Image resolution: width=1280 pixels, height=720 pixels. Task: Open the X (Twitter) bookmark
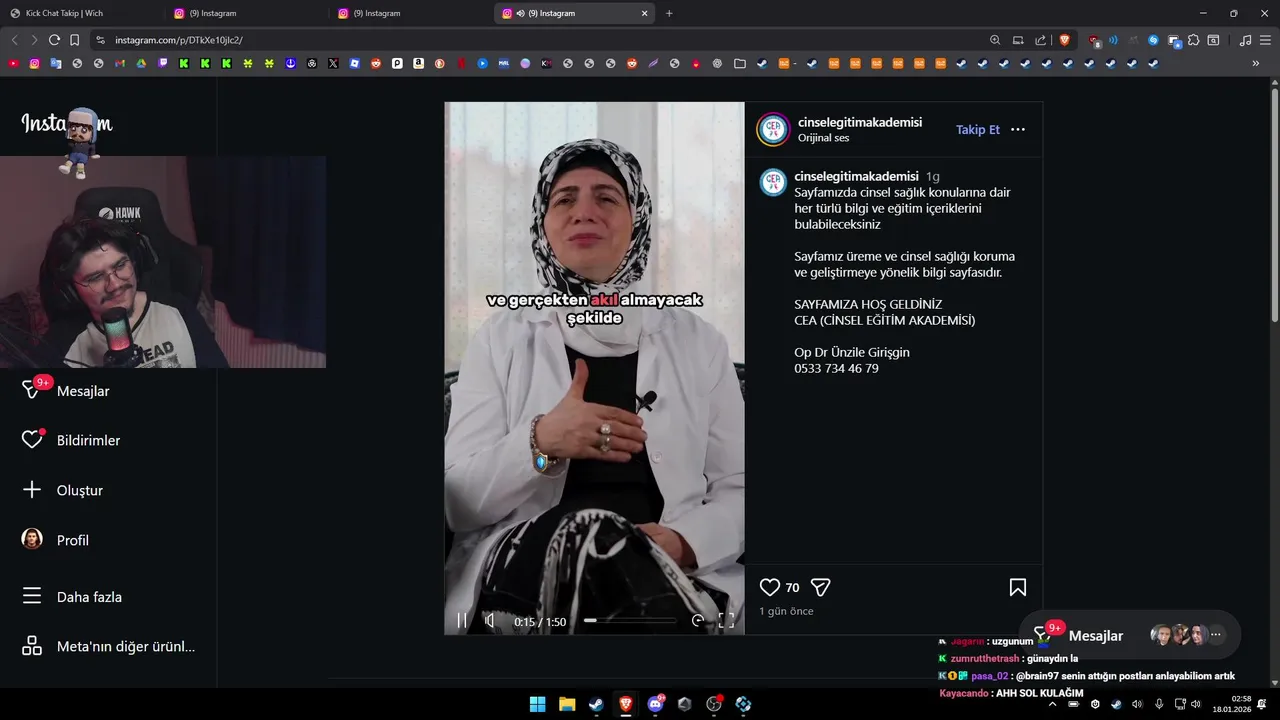point(333,63)
